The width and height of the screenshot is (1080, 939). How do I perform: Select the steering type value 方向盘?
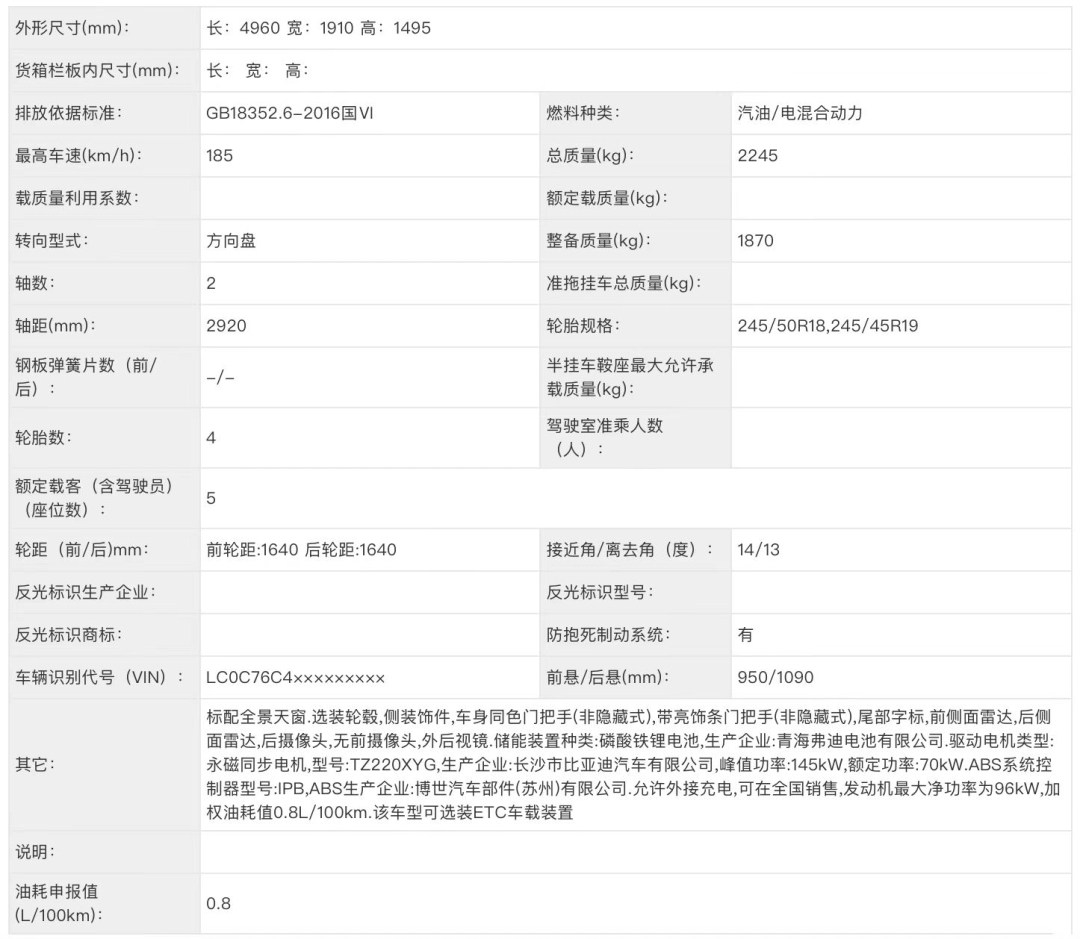[231, 240]
